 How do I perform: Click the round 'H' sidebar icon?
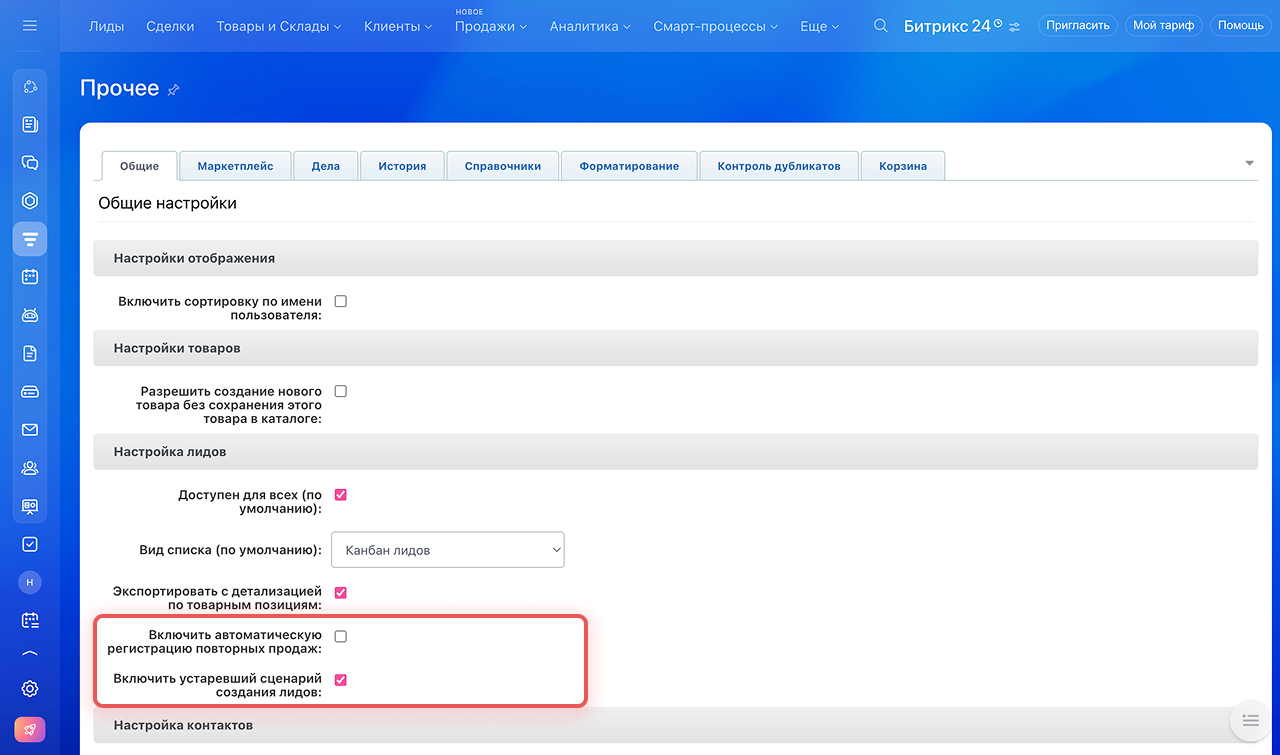click(x=30, y=582)
